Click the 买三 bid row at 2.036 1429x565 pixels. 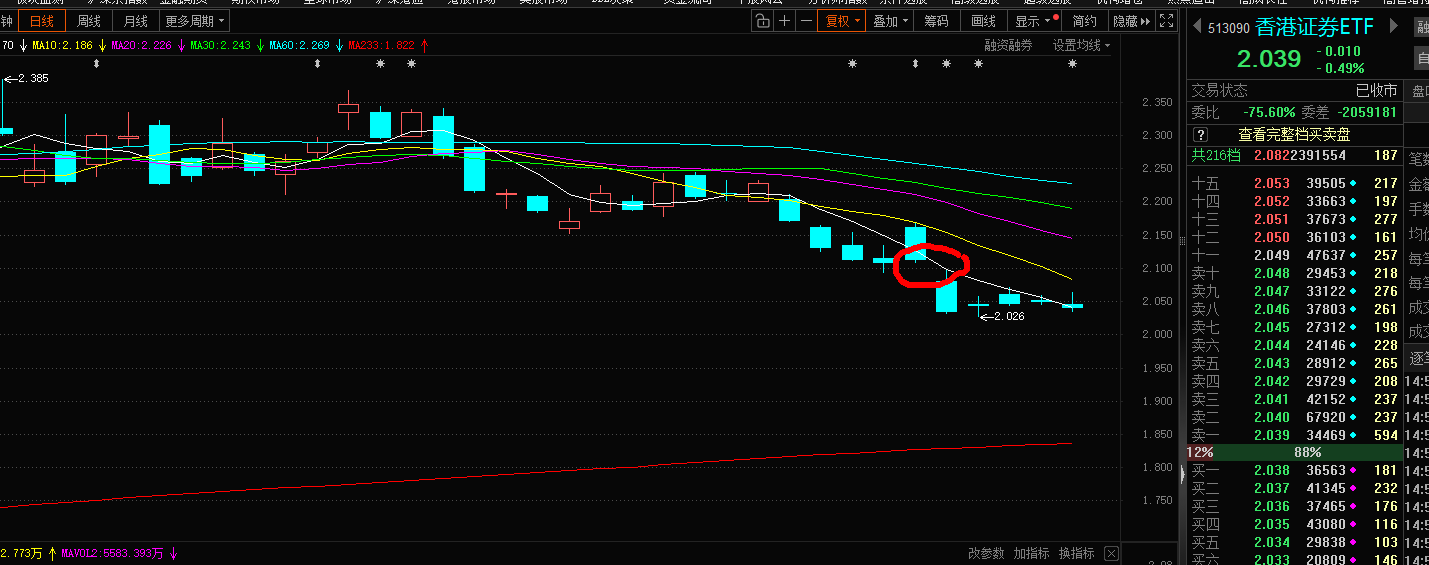tap(1294, 506)
